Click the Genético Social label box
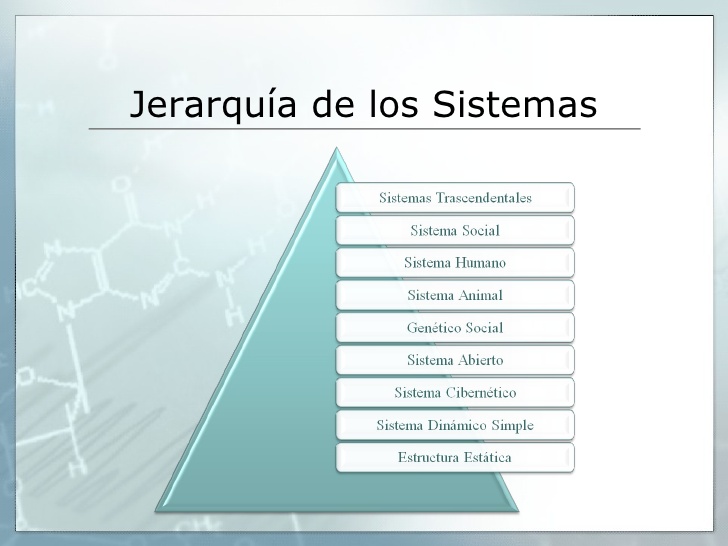This screenshot has height=546, width=728. click(x=455, y=328)
